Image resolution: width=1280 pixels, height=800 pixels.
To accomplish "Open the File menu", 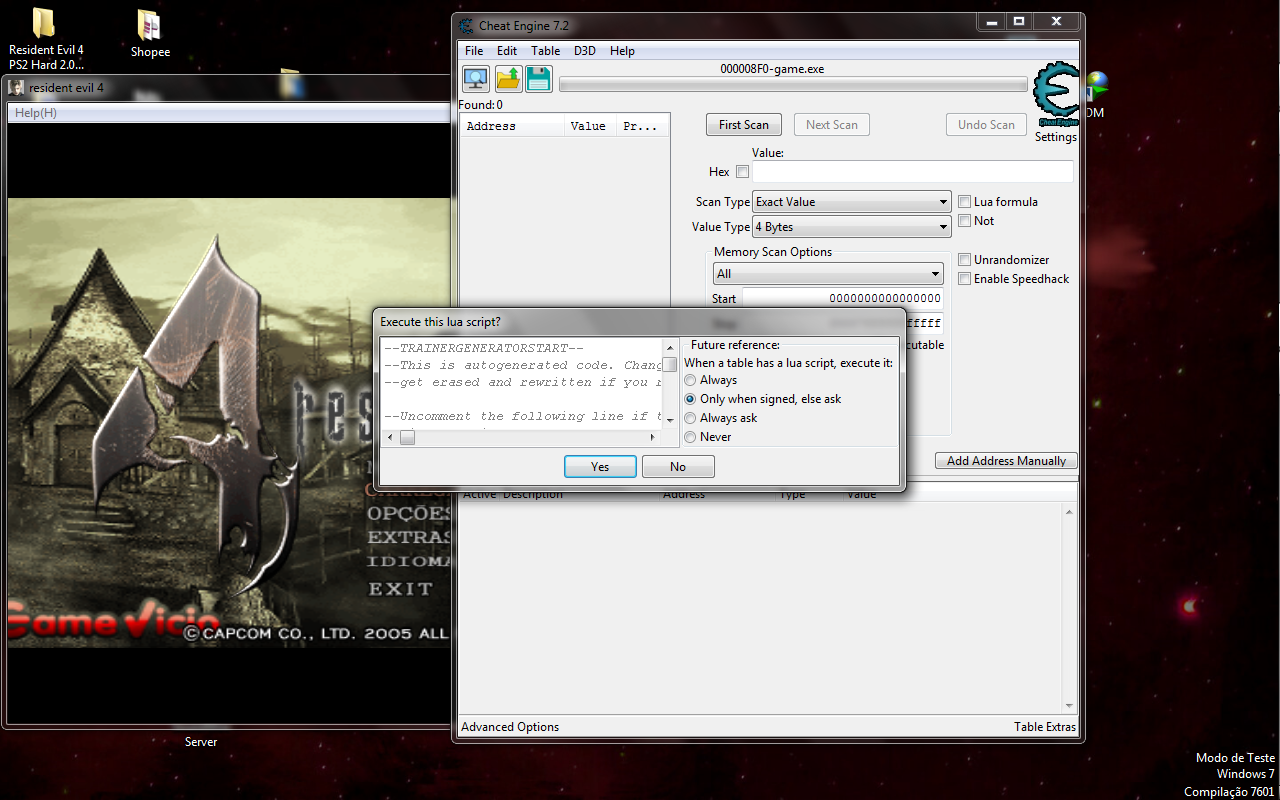I will [474, 51].
